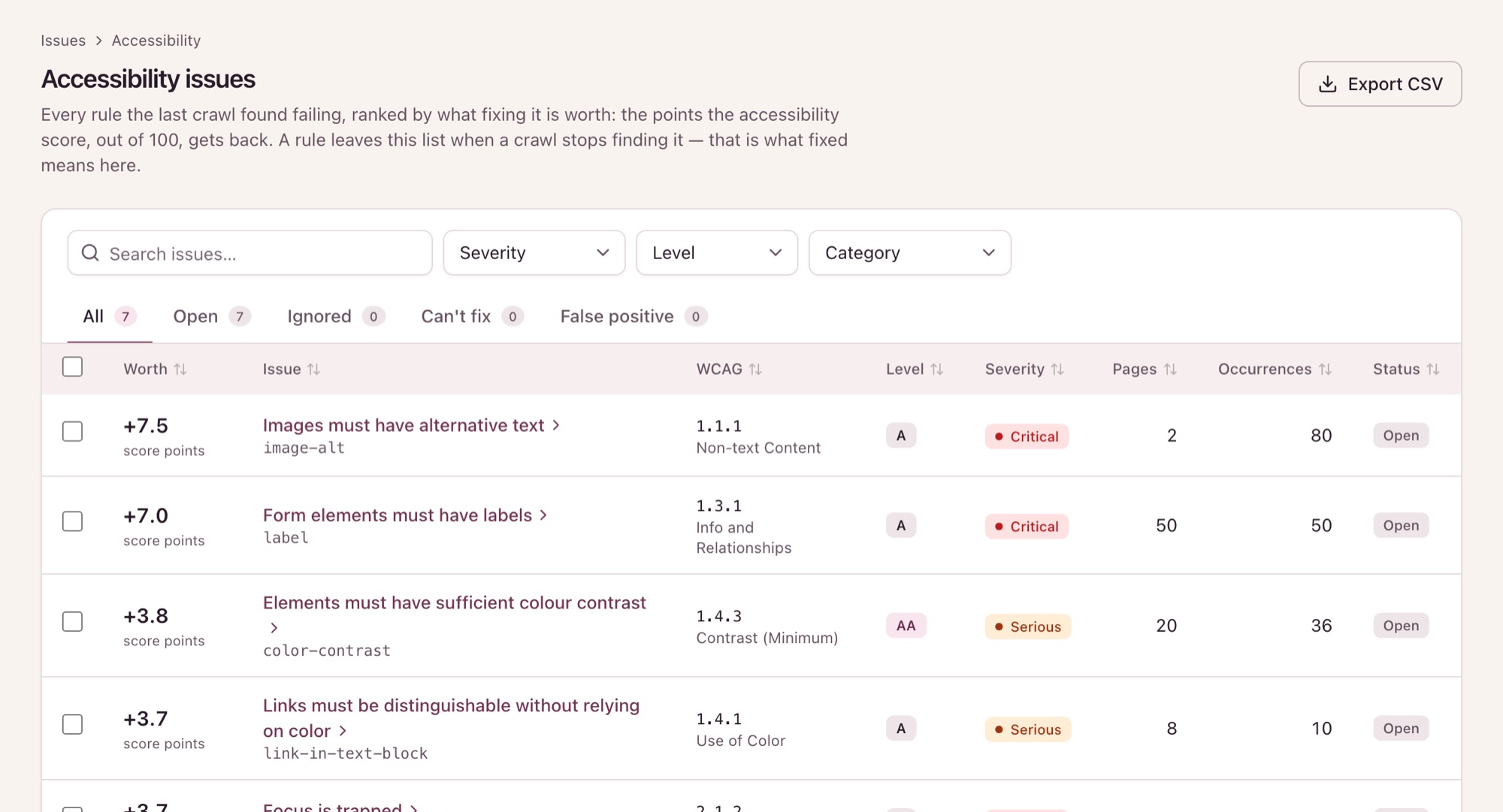This screenshot has height=812, width=1503.
Task: Go to Issues in the breadcrumb
Action: click(63, 41)
